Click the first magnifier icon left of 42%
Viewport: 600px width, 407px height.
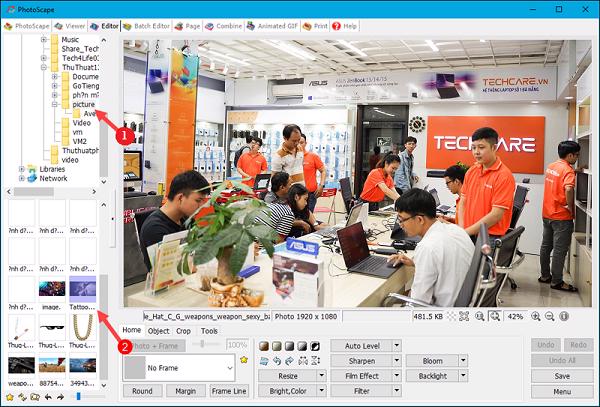point(479,316)
